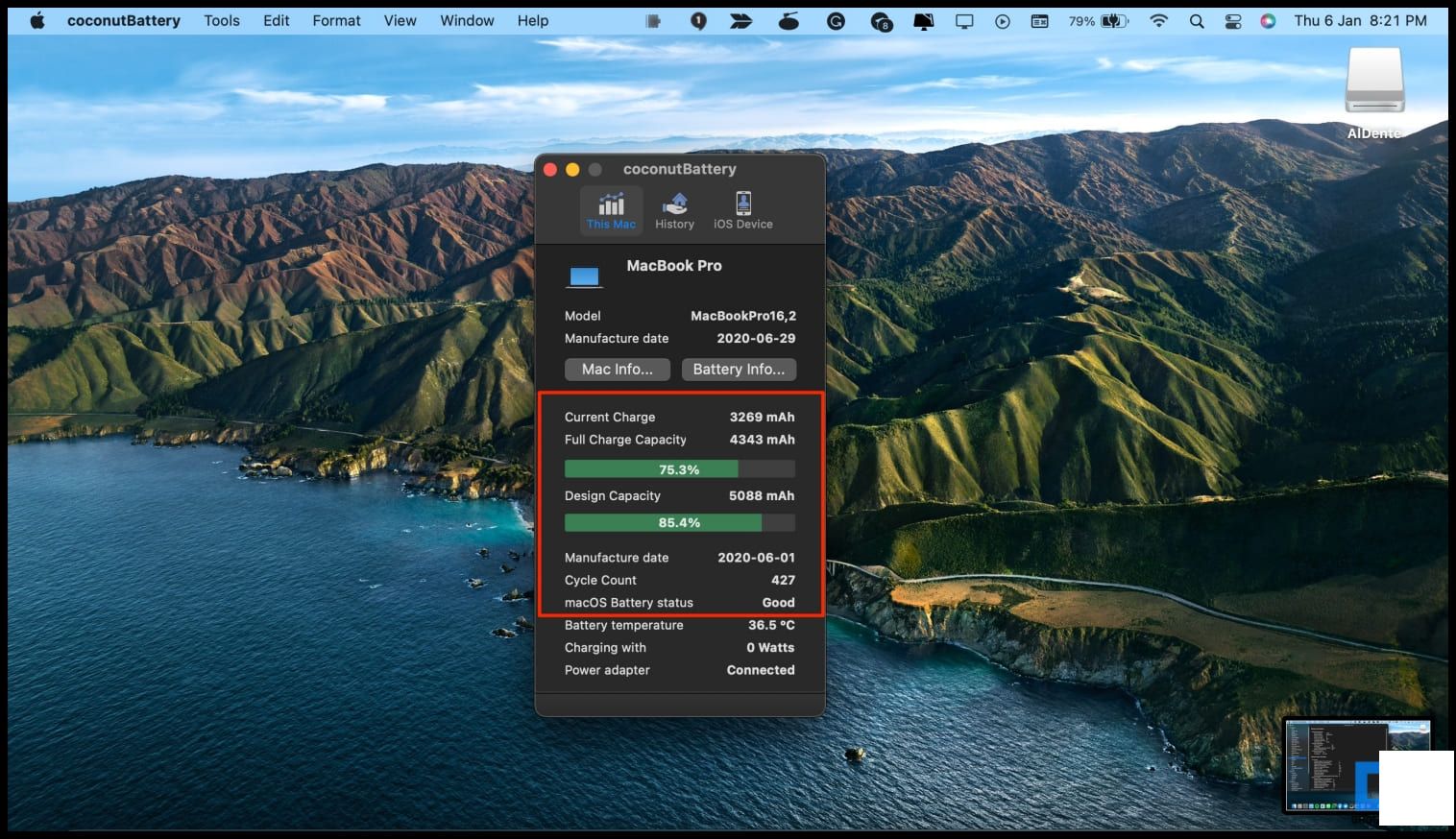Switch to the History tab
The width and height of the screenshot is (1456, 839).
tap(674, 210)
